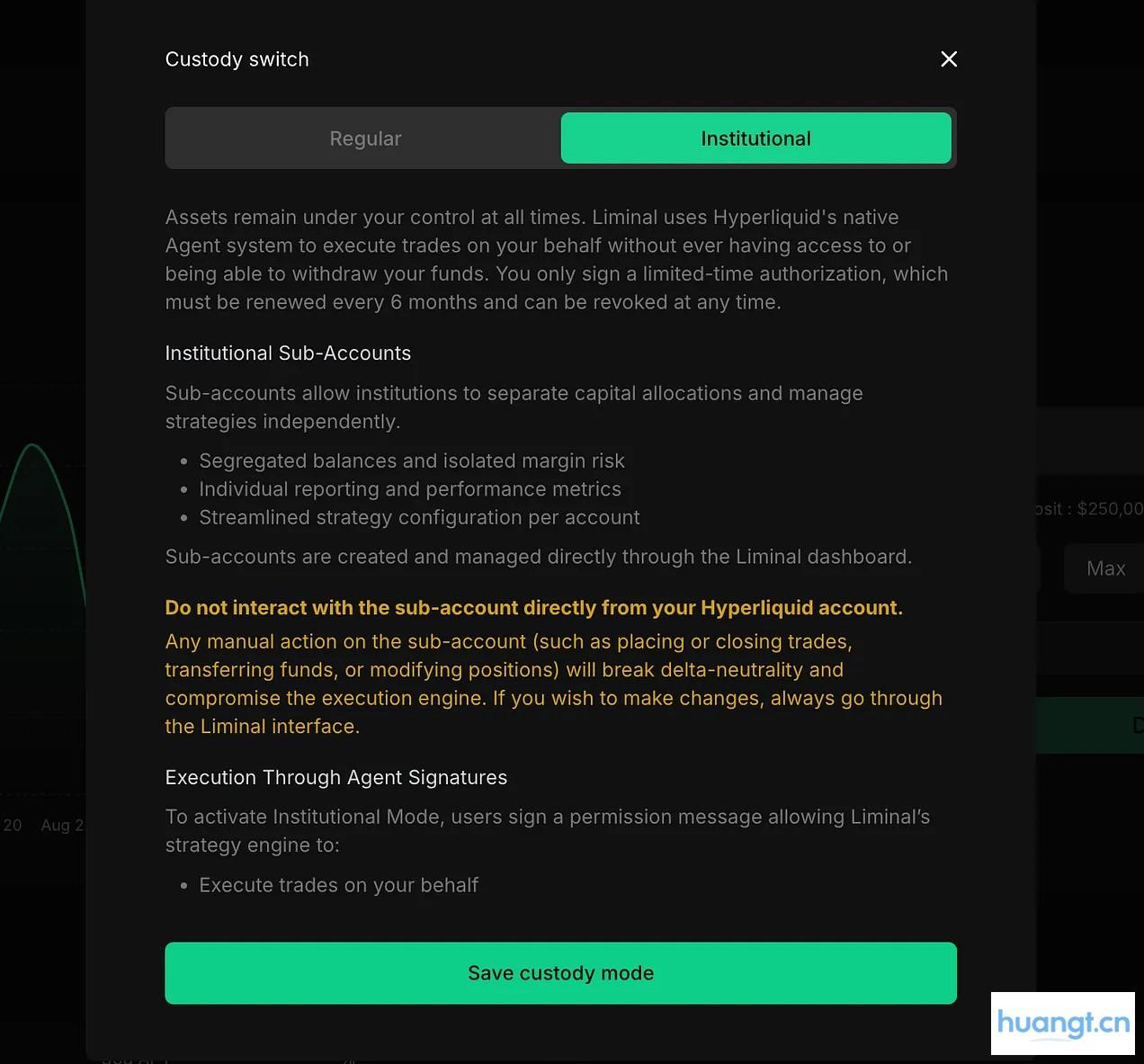Click the Individual reporting bullet item
Screen dimensions: 1144x1064
click(409, 489)
